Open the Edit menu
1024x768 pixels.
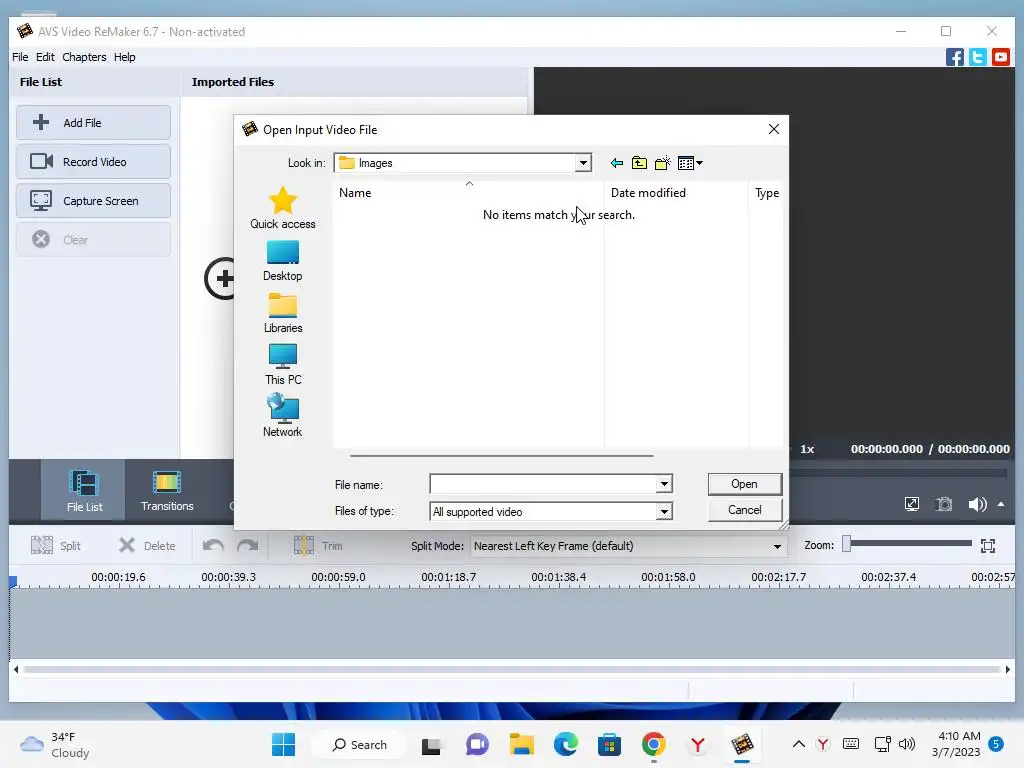(x=45, y=57)
